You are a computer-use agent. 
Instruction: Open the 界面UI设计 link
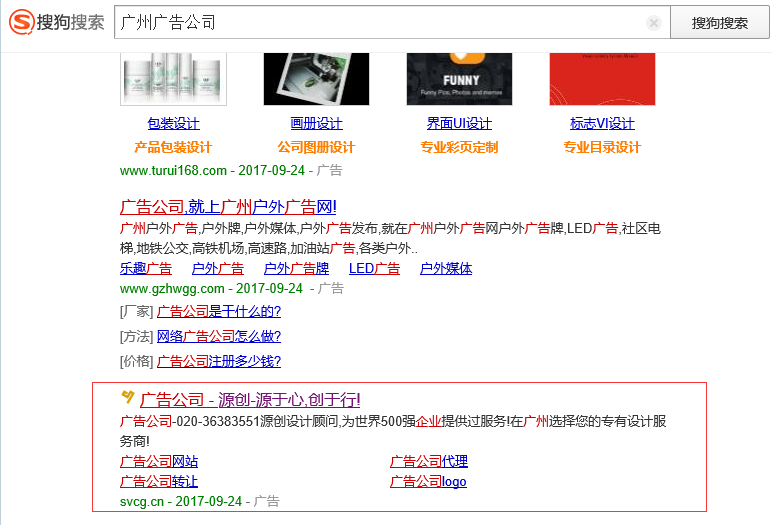pos(459,123)
